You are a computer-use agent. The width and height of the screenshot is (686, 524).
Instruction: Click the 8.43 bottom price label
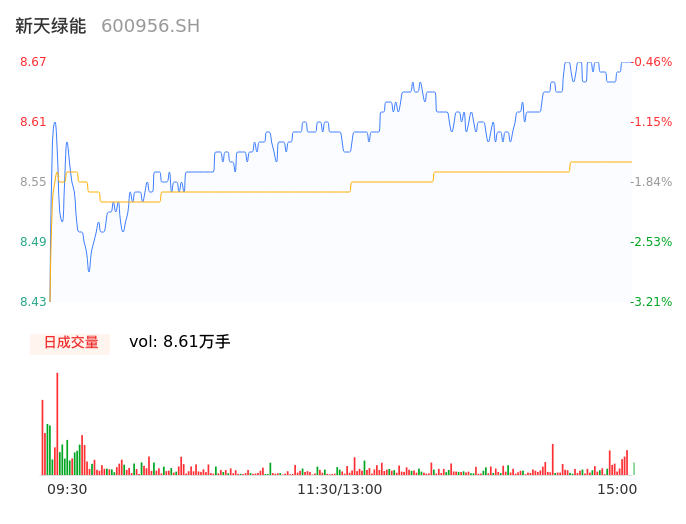(x=33, y=302)
